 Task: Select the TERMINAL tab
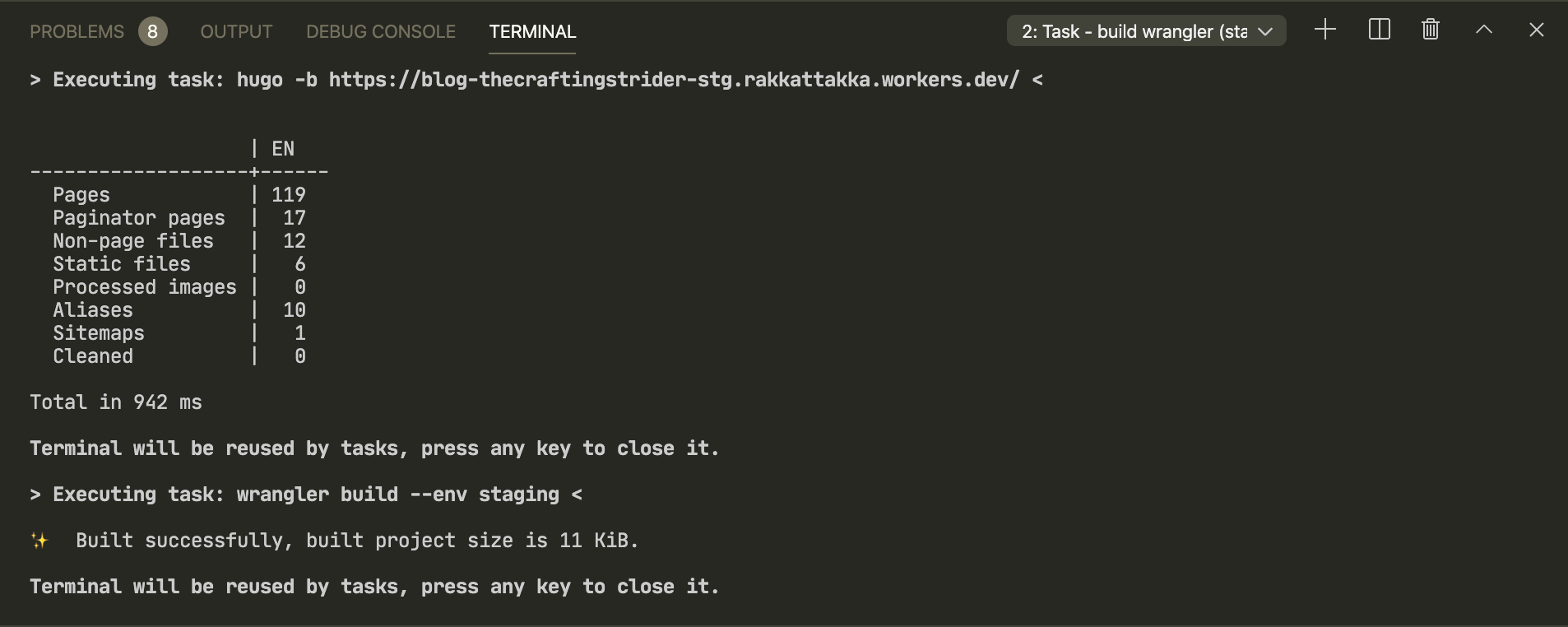(532, 31)
